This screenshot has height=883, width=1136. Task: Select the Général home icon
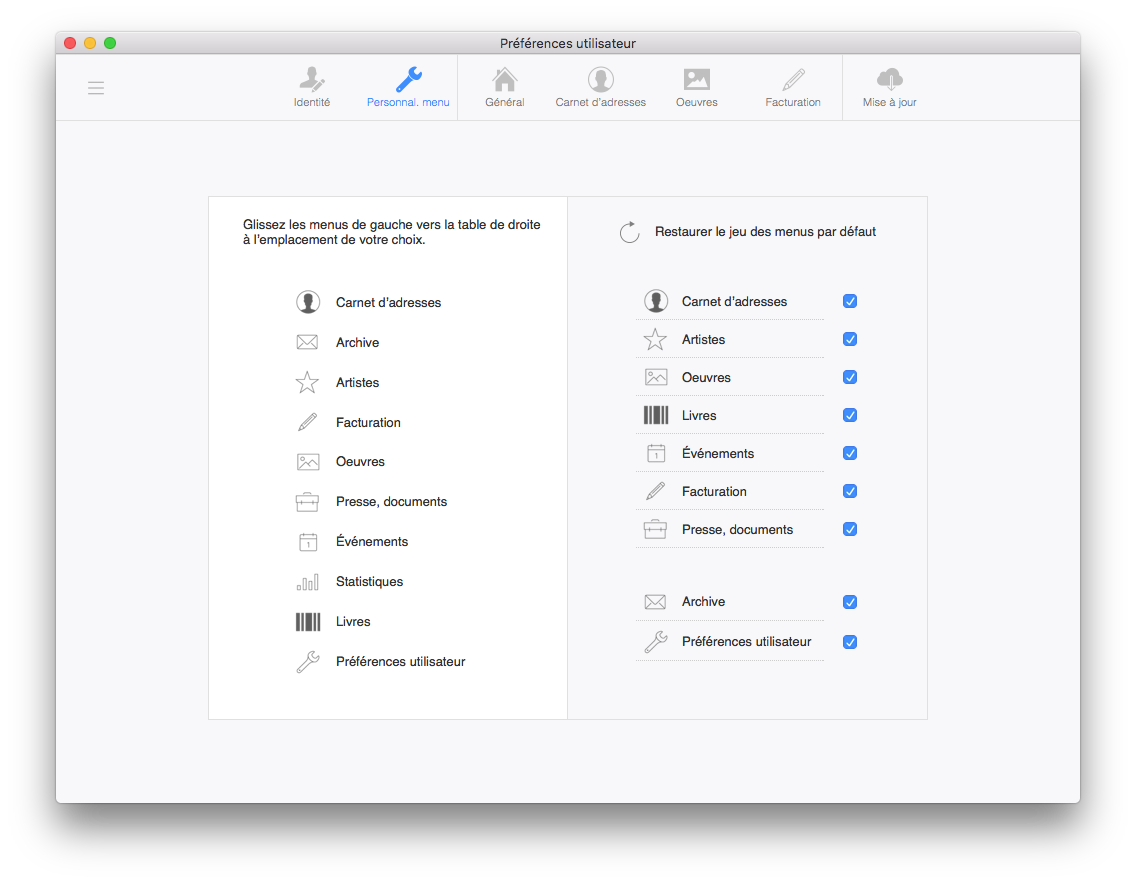point(505,81)
